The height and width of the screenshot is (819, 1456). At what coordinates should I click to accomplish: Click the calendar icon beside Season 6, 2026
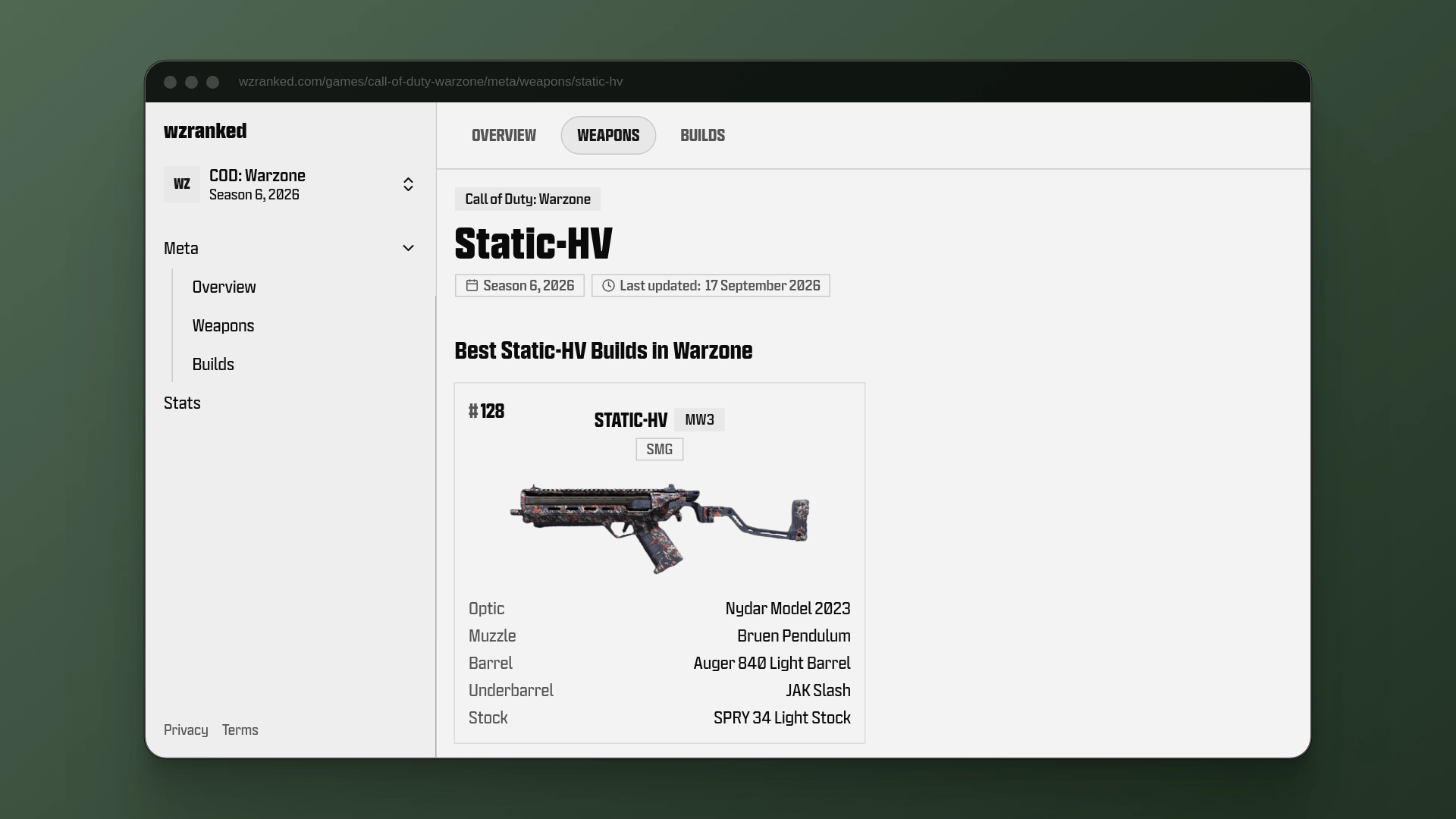pos(472,285)
